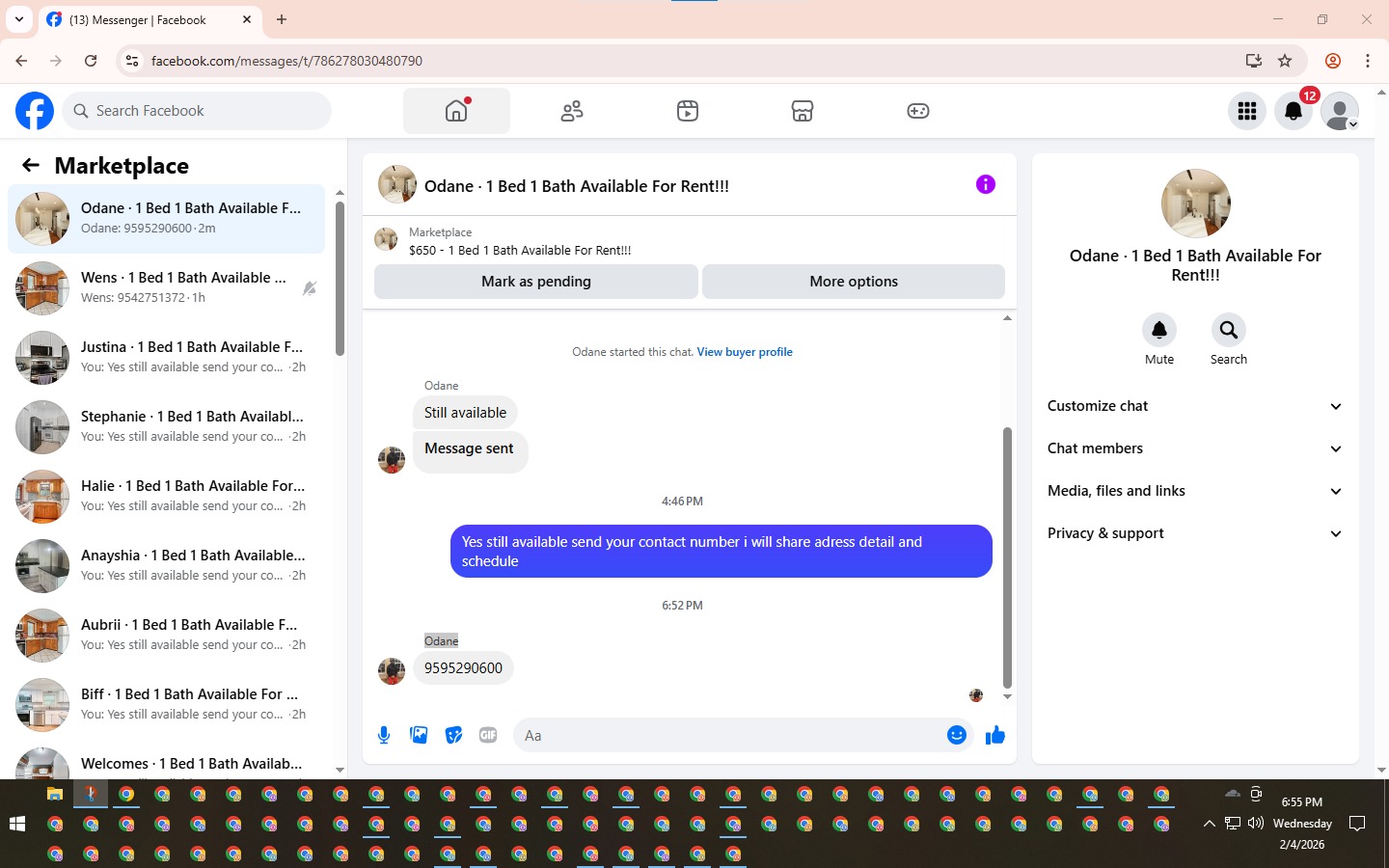Expand the Chat members section
Viewport: 1389px width, 868px height.
[x=1195, y=448]
